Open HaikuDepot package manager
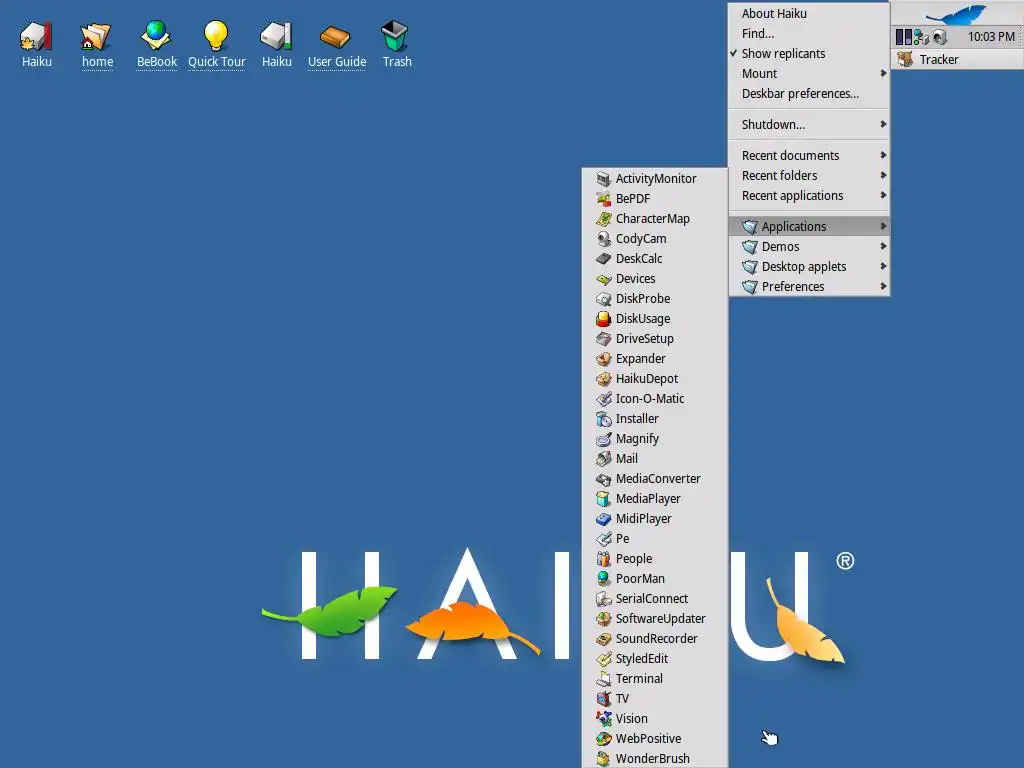The width and height of the screenshot is (1024, 768). pyautogui.click(x=654, y=379)
